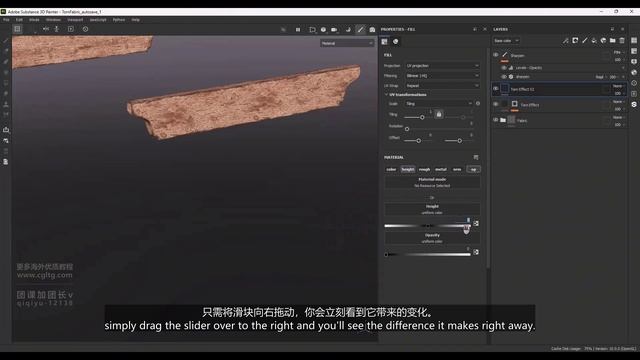Open the Help menu
This screenshot has height=360, width=640.
coord(136,20)
